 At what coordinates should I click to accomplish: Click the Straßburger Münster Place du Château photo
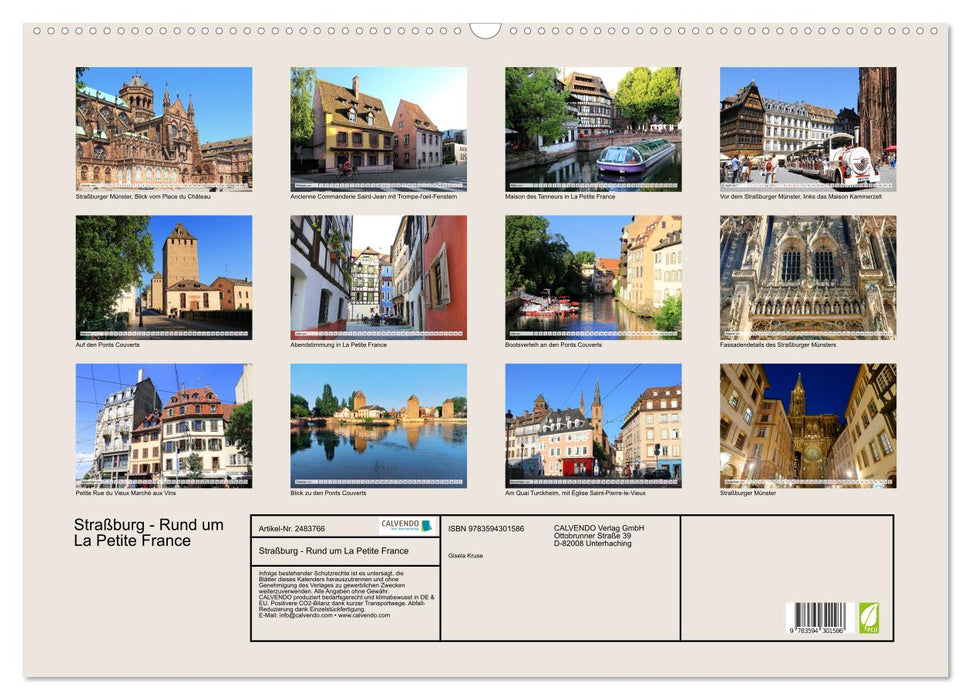[163, 129]
